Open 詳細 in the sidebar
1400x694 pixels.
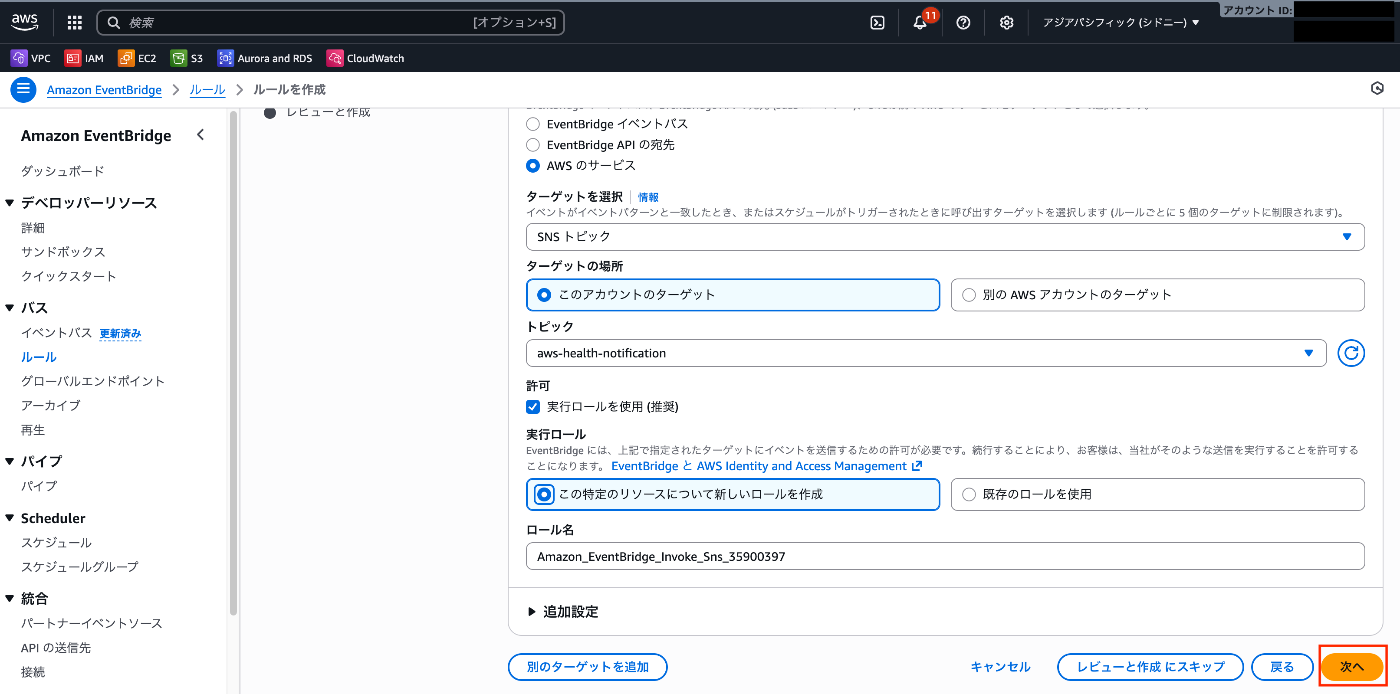pos(33,228)
